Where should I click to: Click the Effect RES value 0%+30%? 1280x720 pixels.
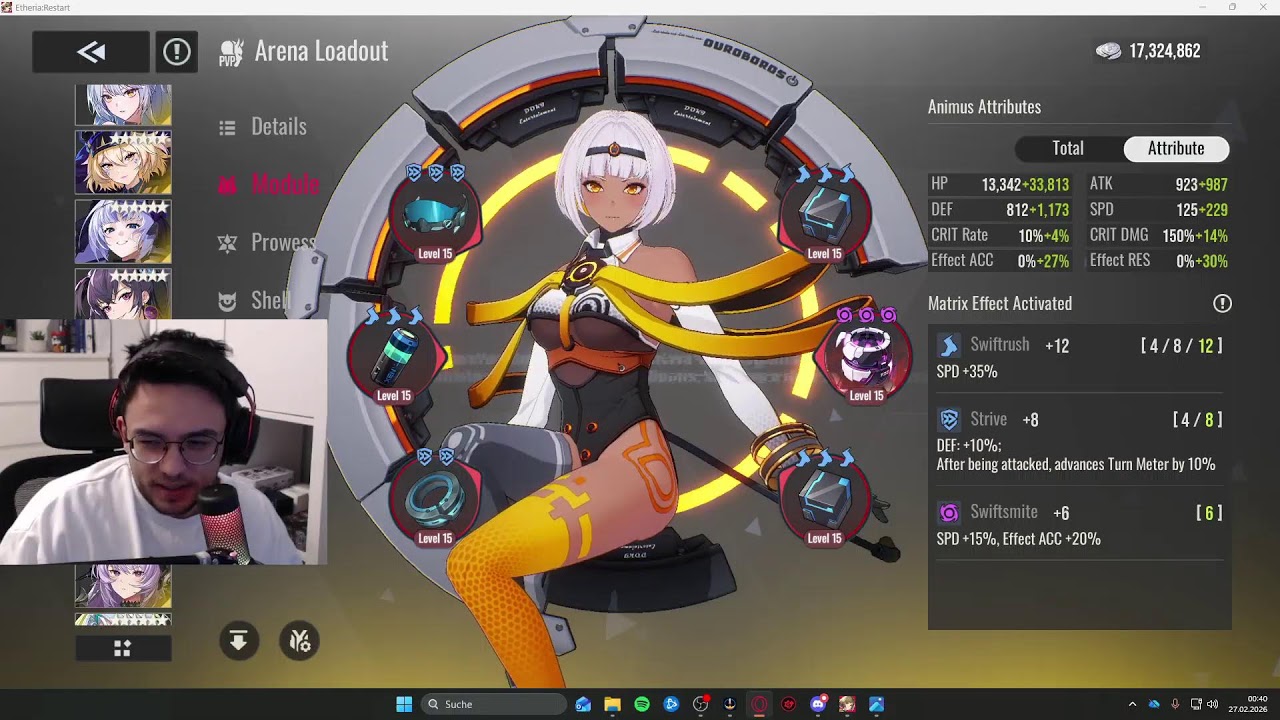coord(1201,261)
